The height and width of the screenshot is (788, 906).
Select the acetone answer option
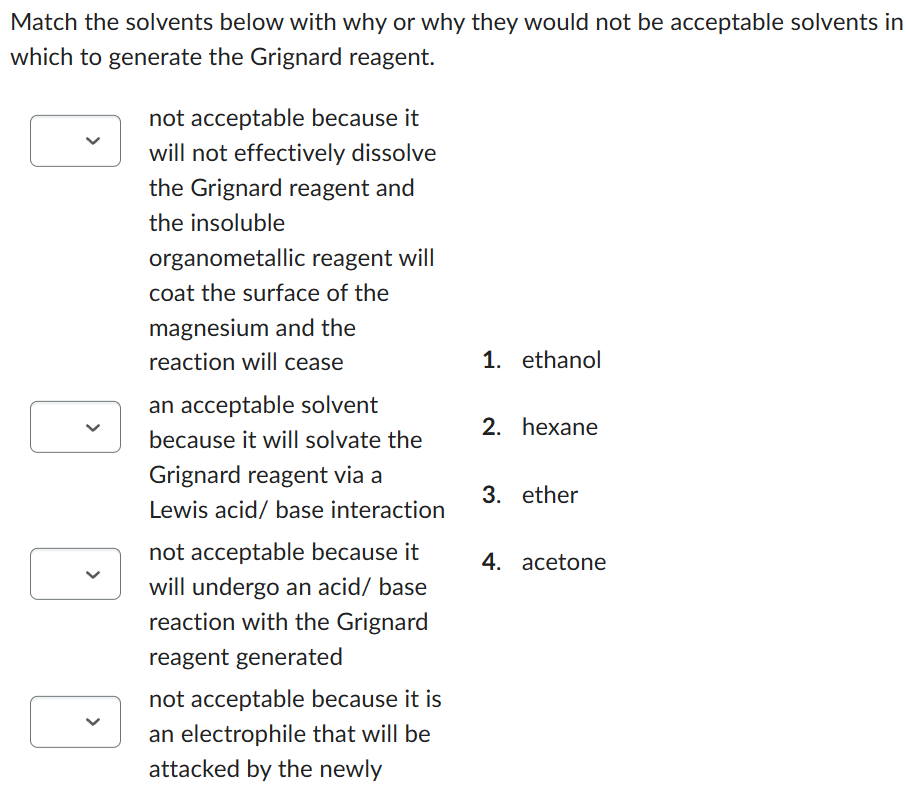tap(563, 562)
